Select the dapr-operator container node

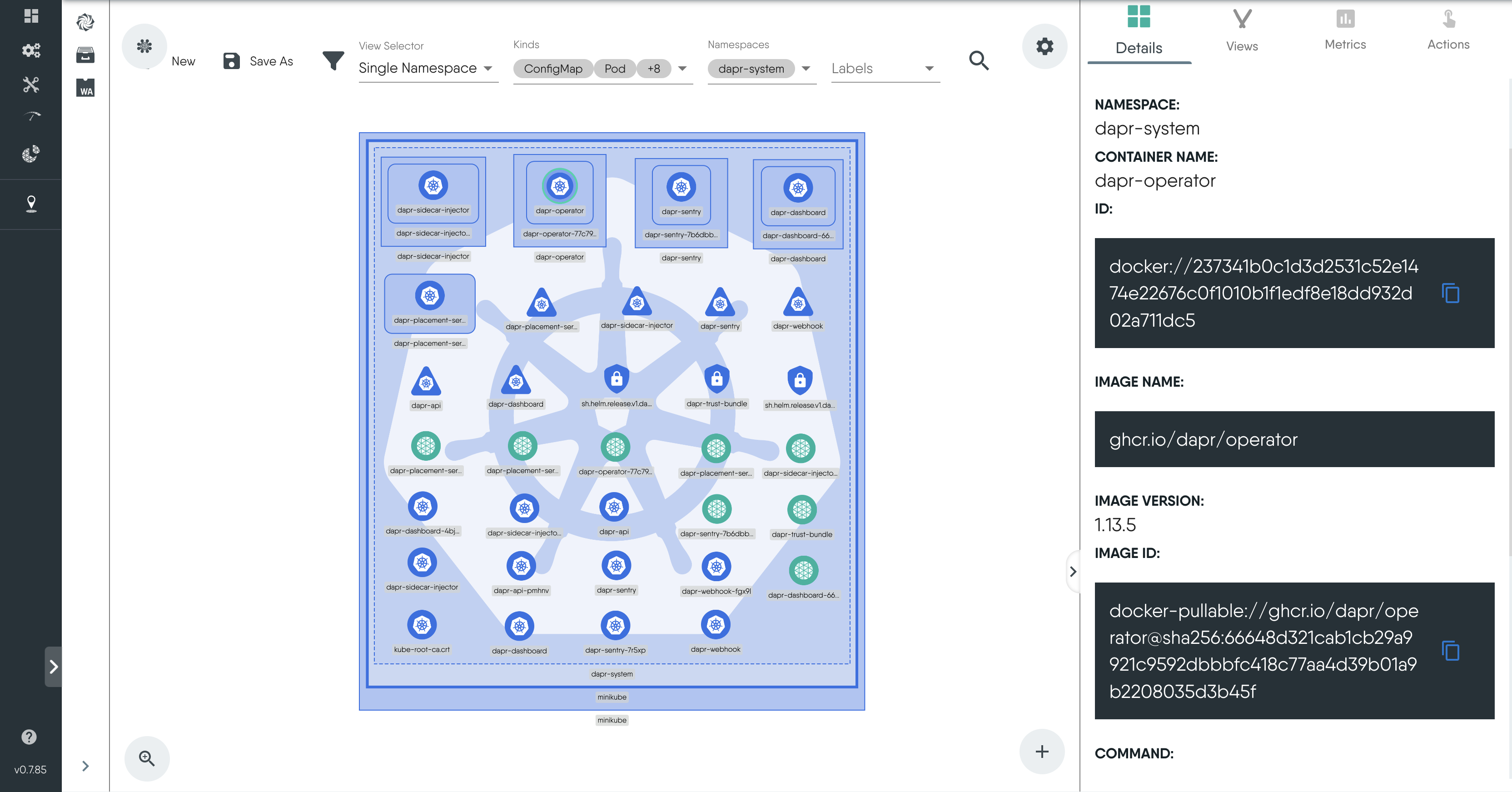559,187
